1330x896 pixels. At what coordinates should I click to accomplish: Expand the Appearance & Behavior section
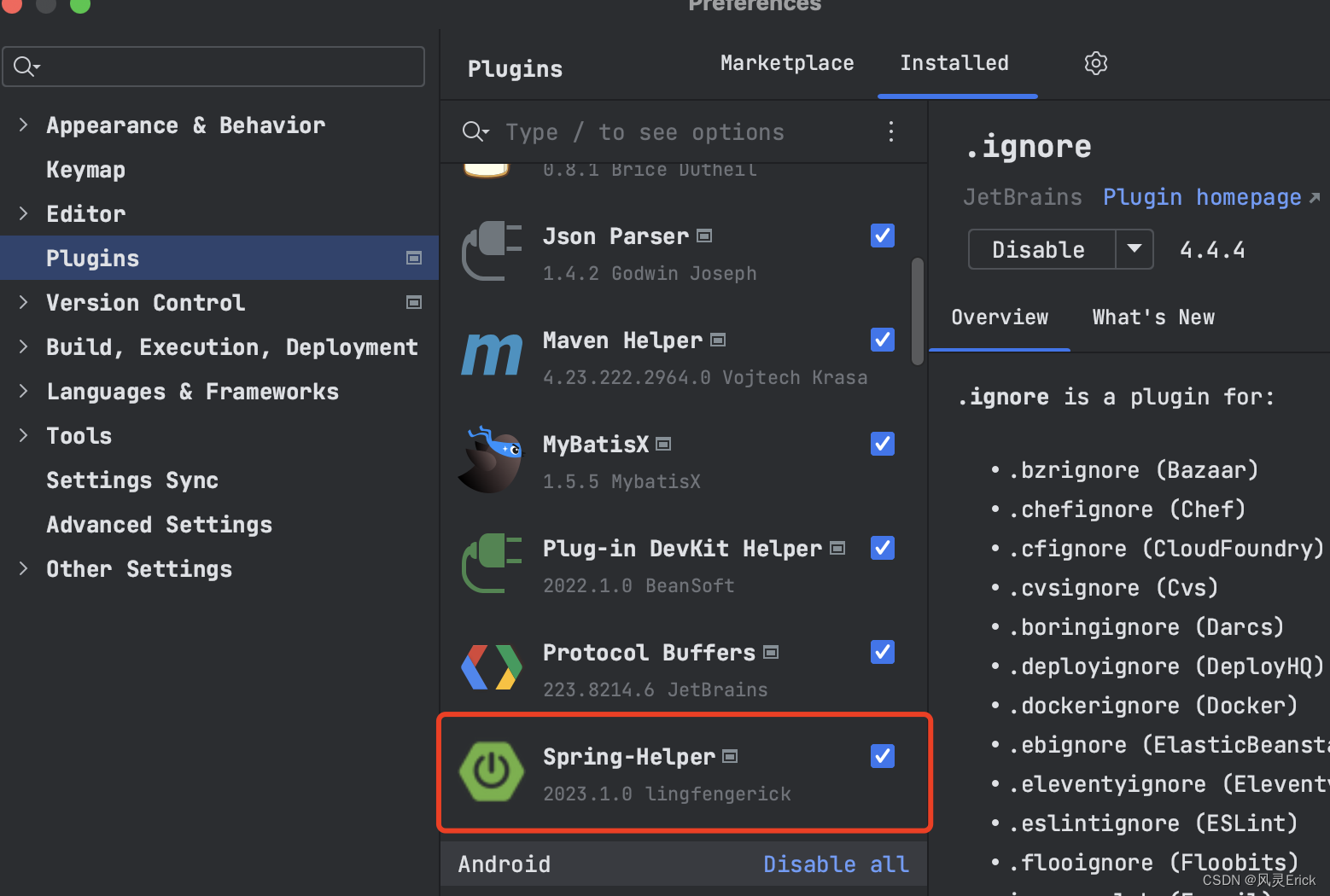23,125
